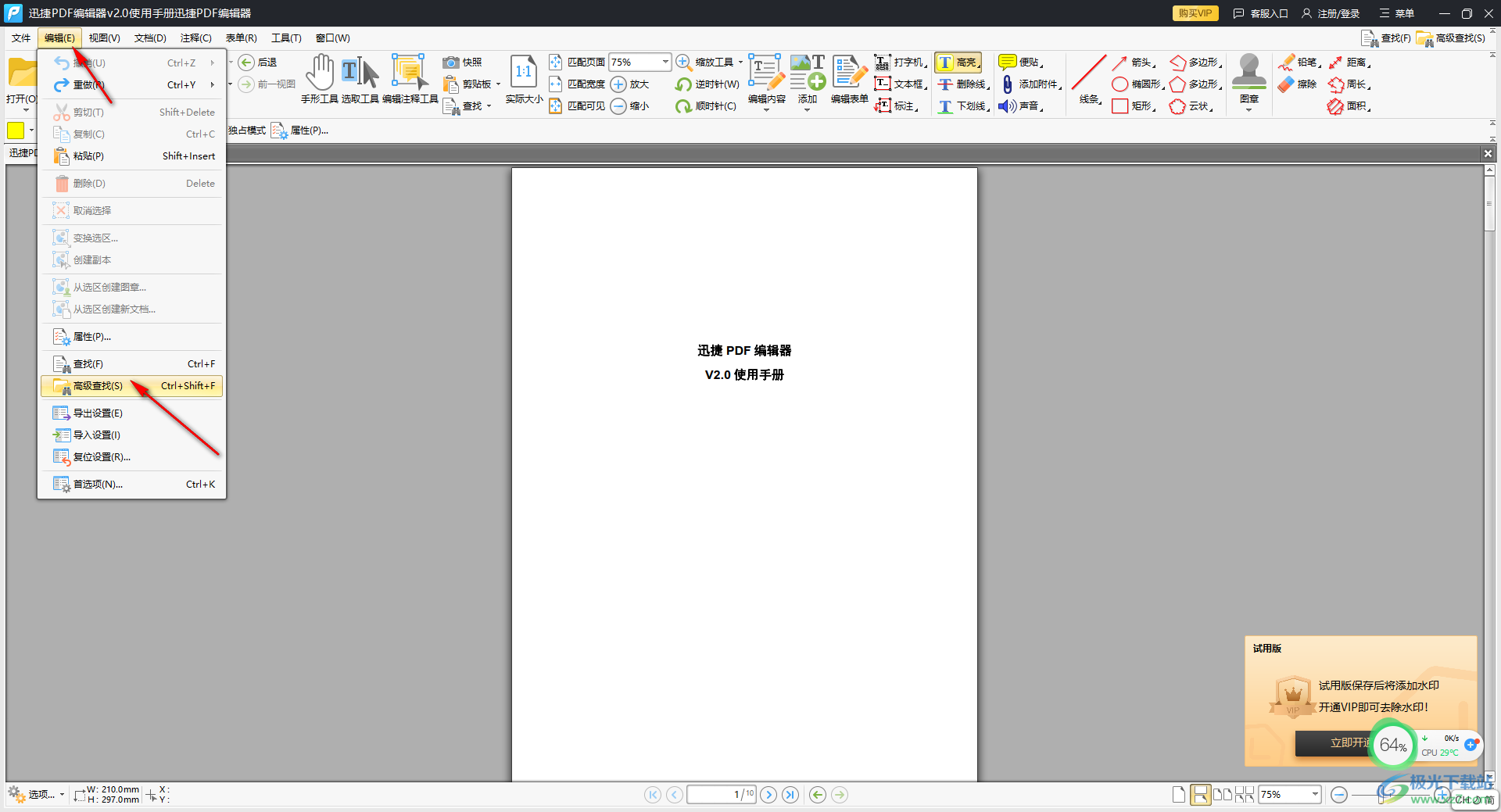The height and width of the screenshot is (812, 1501).
Task: Select the area measuring tool (面积)
Action: [1349, 106]
